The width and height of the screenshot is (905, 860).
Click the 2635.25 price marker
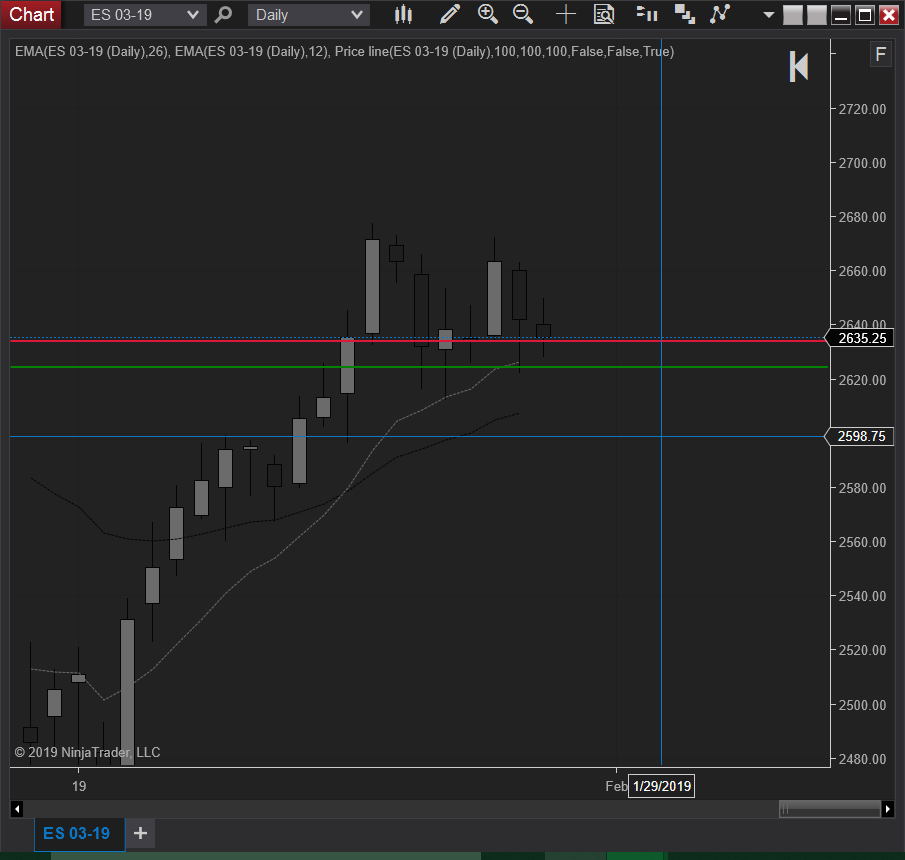pyautogui.click(x=859, y=338)
